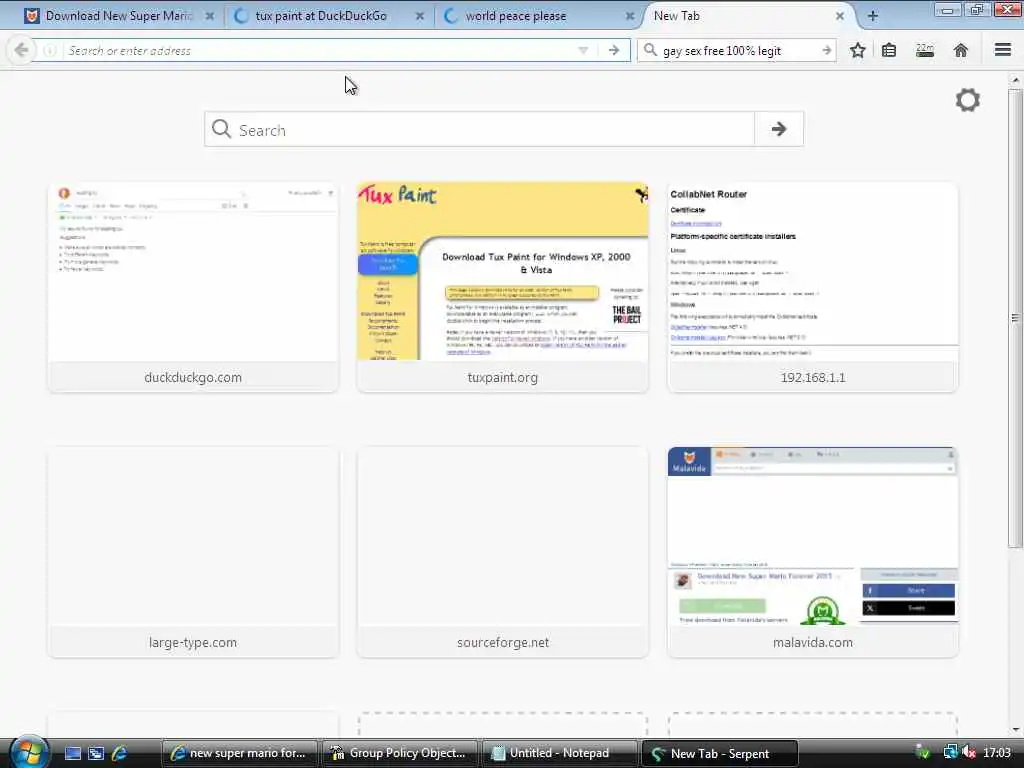Viewport: 1024px width, 768px height.
Task: Click the 17:03 clock in tray
Action: click(x=997, y=753)
